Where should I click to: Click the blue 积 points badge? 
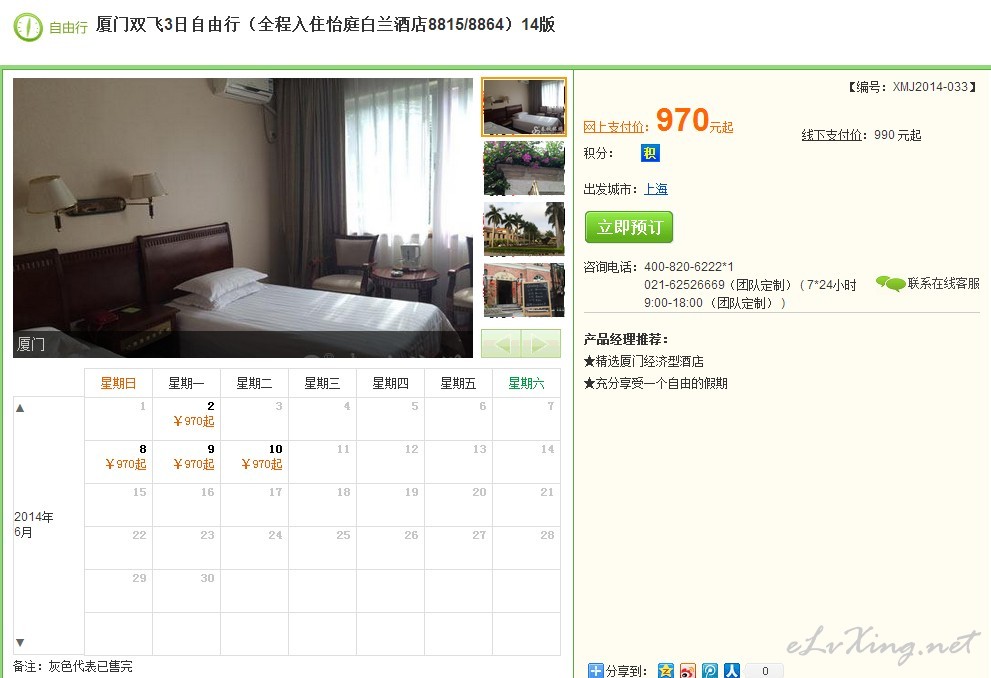click(650, 153)
